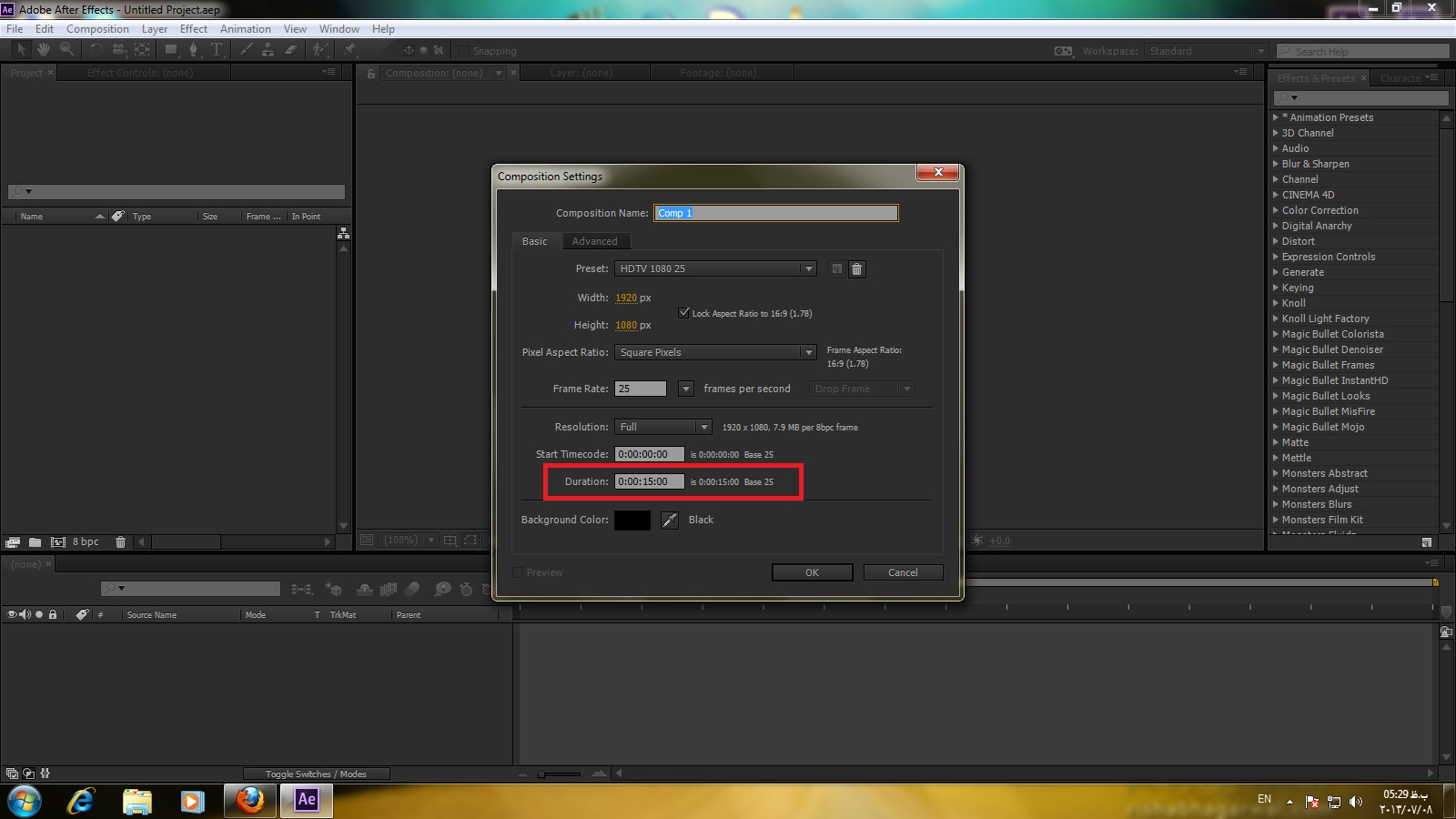Toggle the Snapping checkbox
Image resolution: width=1456 pixels, height=819 pixels.
[x=463, y=51]
